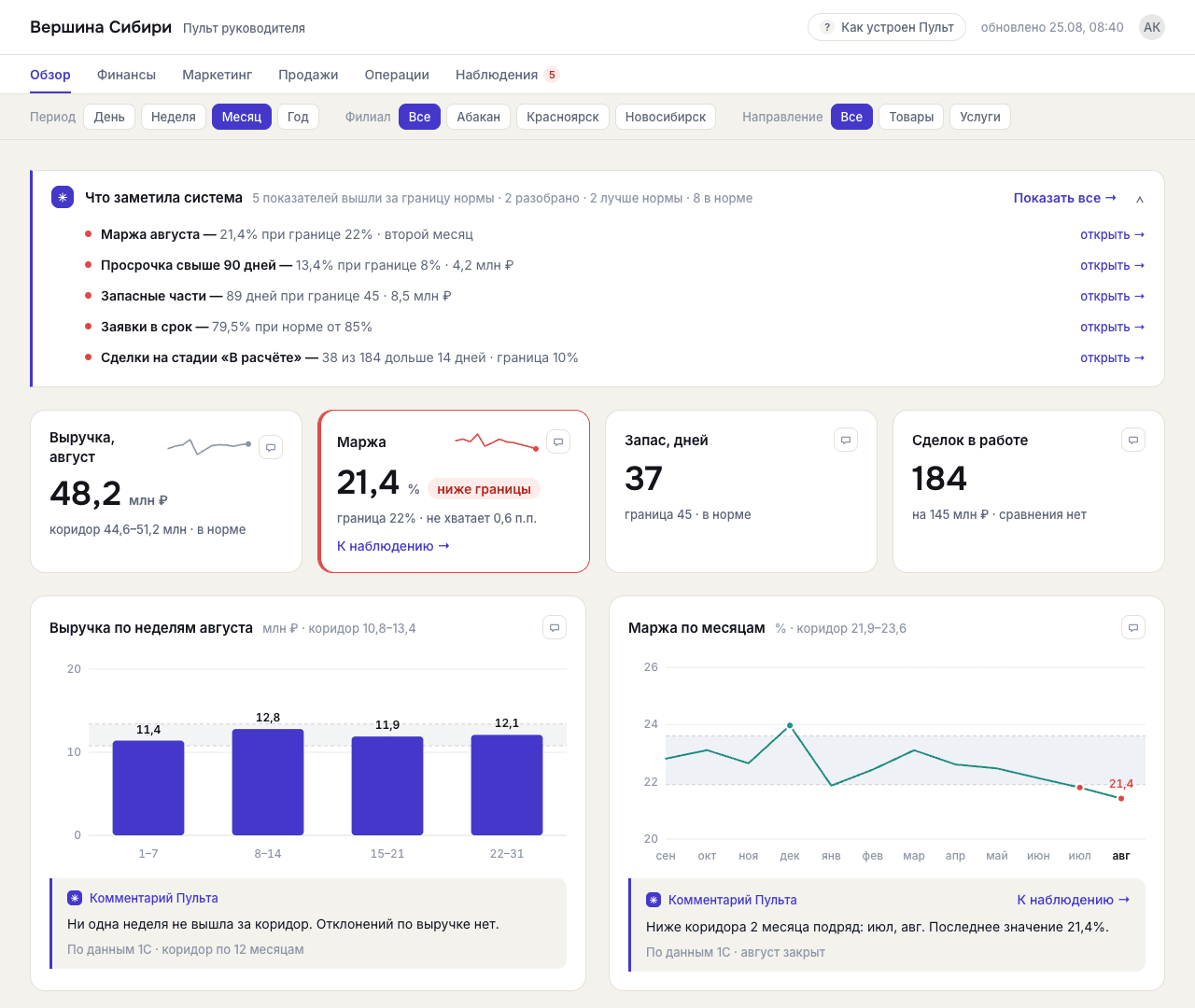Switch to the Маркетинг tab
Viewport: 1195px width, 1008px height.
(218, 75)
